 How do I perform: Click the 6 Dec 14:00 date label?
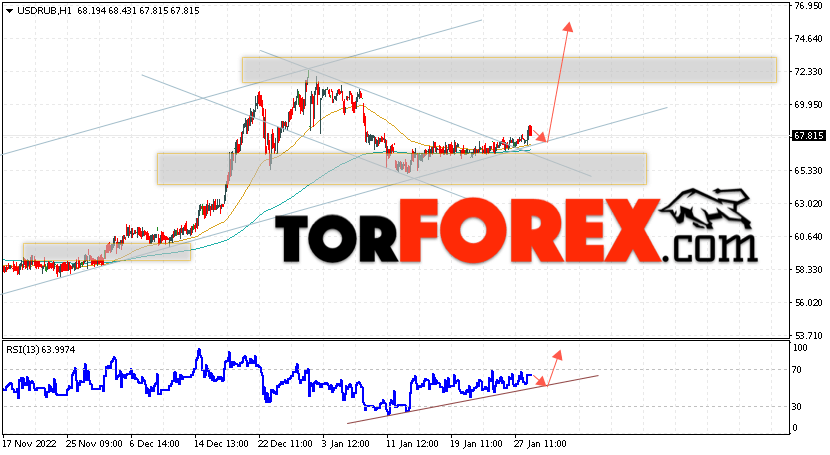tap(155, 443)
